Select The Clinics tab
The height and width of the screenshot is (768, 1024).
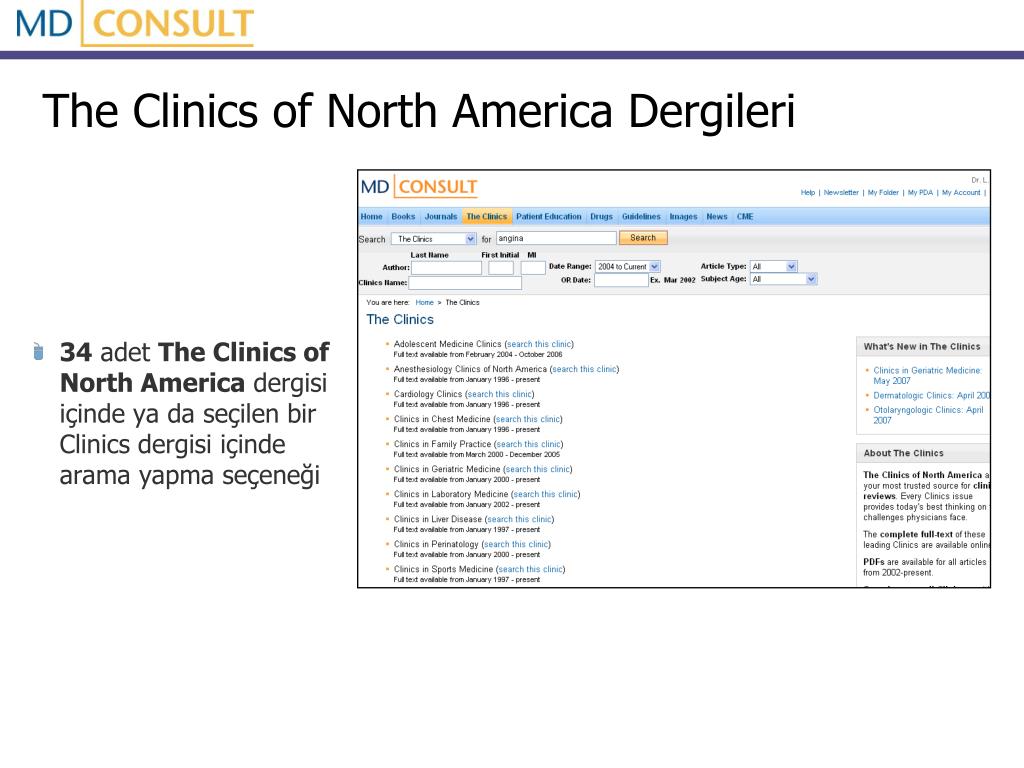point(487,217)
